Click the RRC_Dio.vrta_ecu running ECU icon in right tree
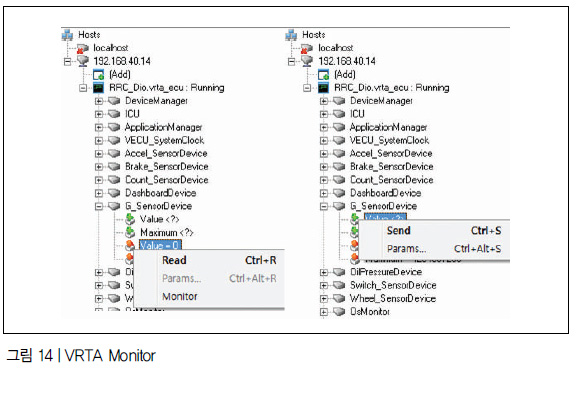This screenshot has height=394, width=578. [323, 88]
